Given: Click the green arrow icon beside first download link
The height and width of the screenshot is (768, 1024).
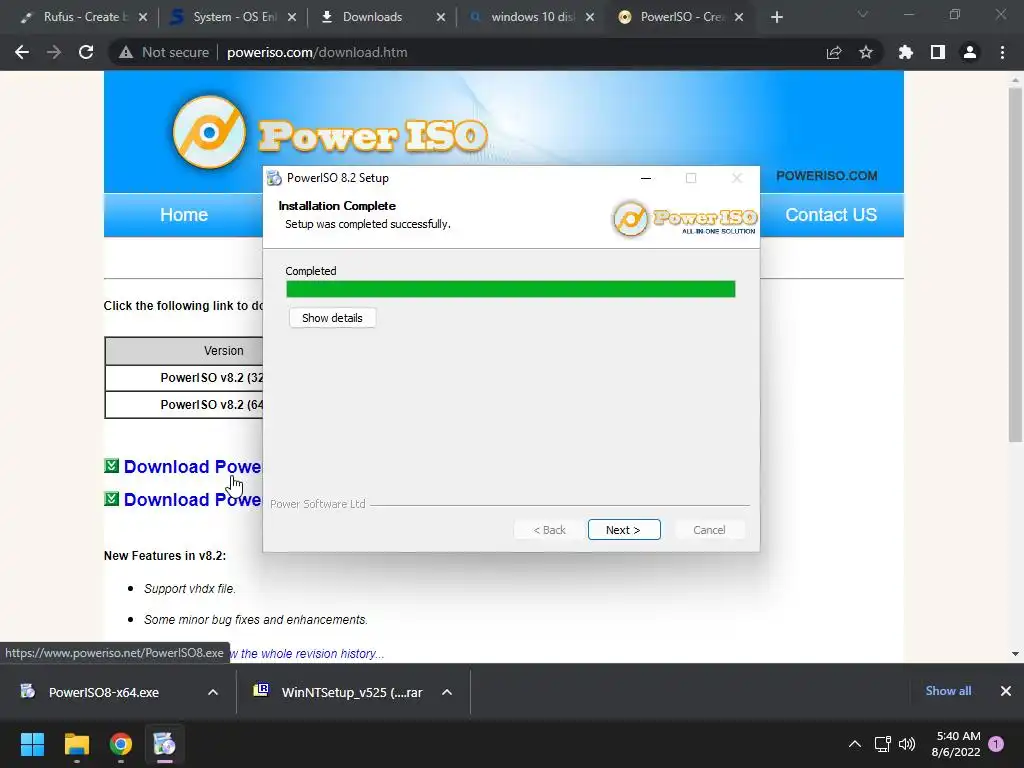Looking at the screenshot, I should click(112, 466).
